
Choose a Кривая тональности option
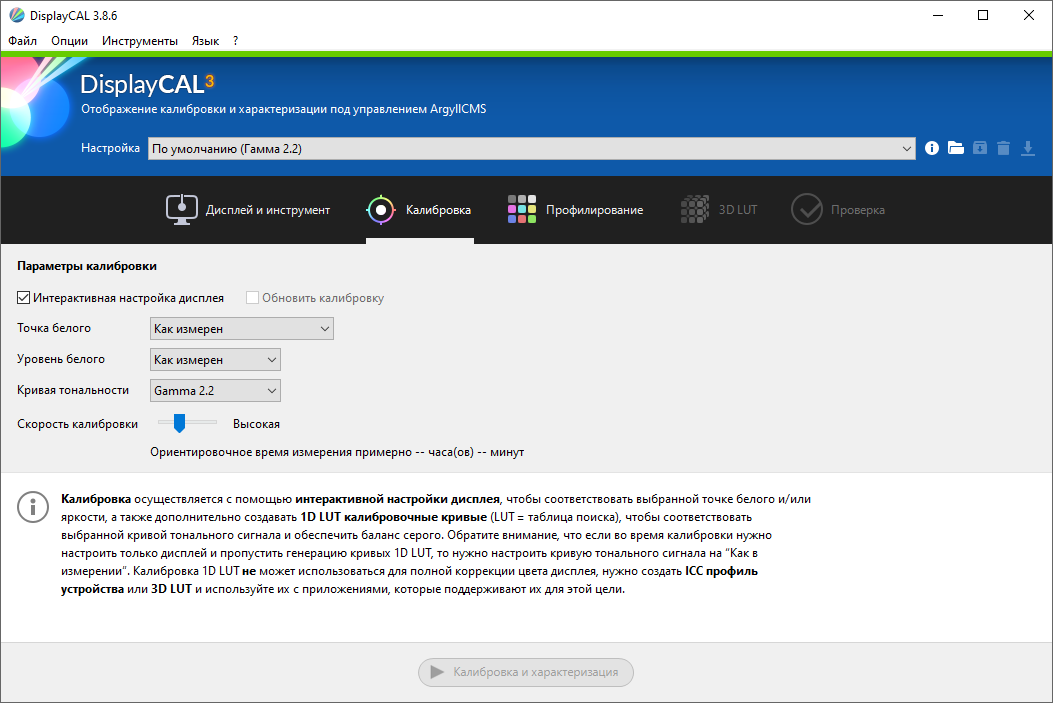pyautogui.click(x=215, y=390)
